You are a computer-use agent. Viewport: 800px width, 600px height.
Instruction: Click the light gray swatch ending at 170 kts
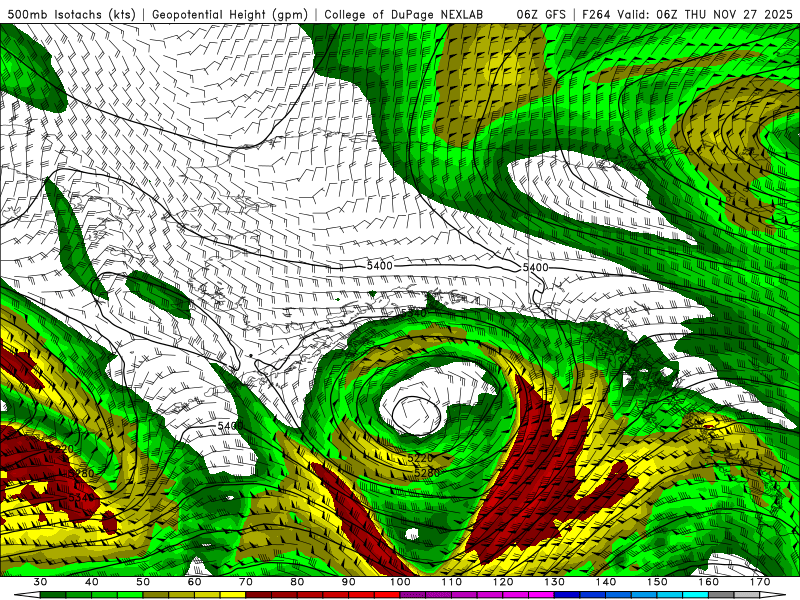[747, 595]
